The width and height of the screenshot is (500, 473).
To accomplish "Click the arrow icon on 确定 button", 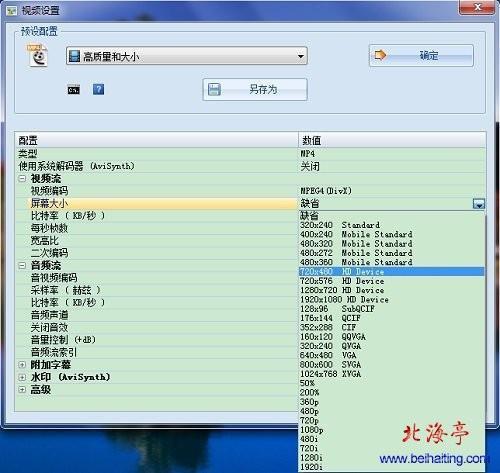I will 380,55.
